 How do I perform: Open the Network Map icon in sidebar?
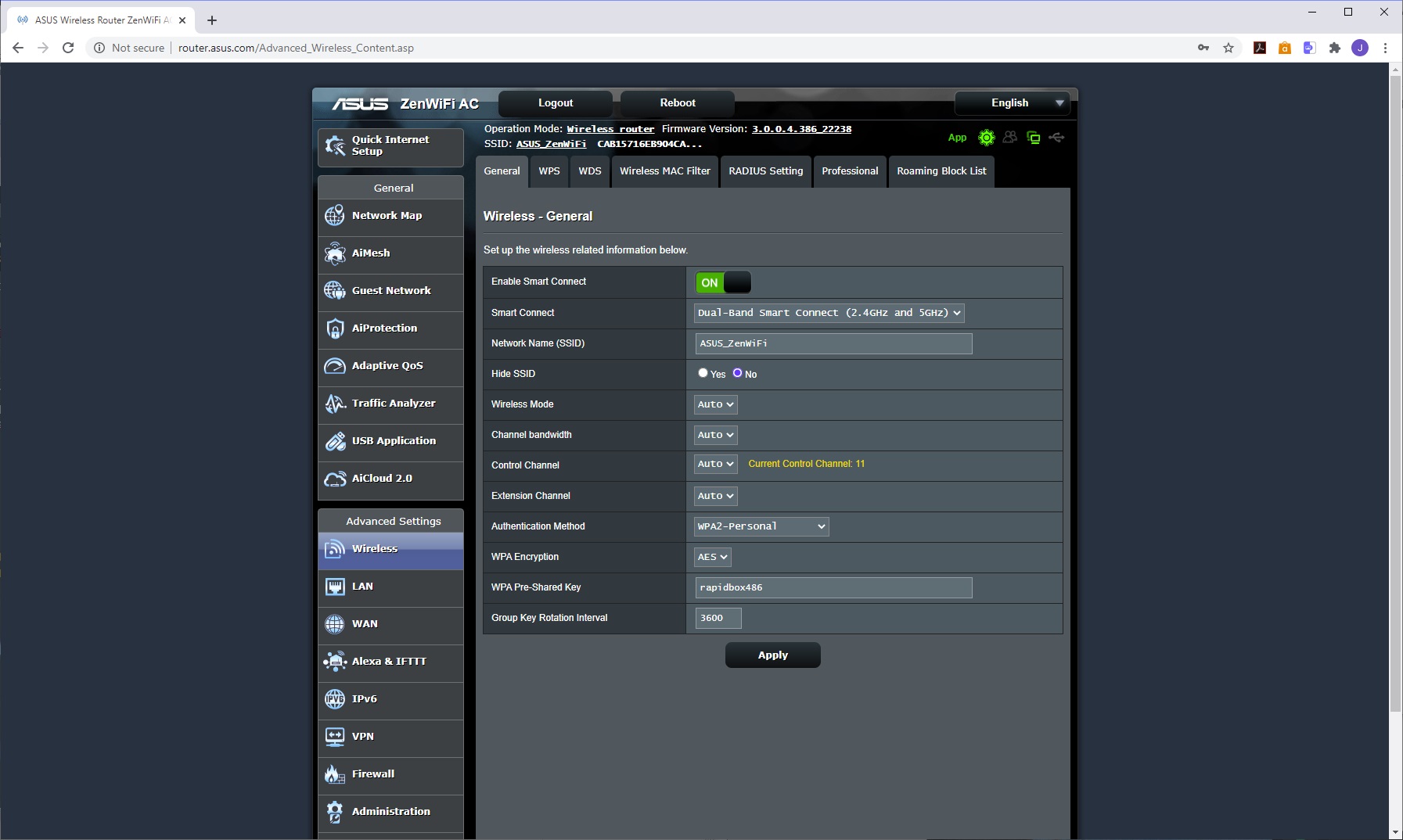pyautogui.click(x=335, y=216)
